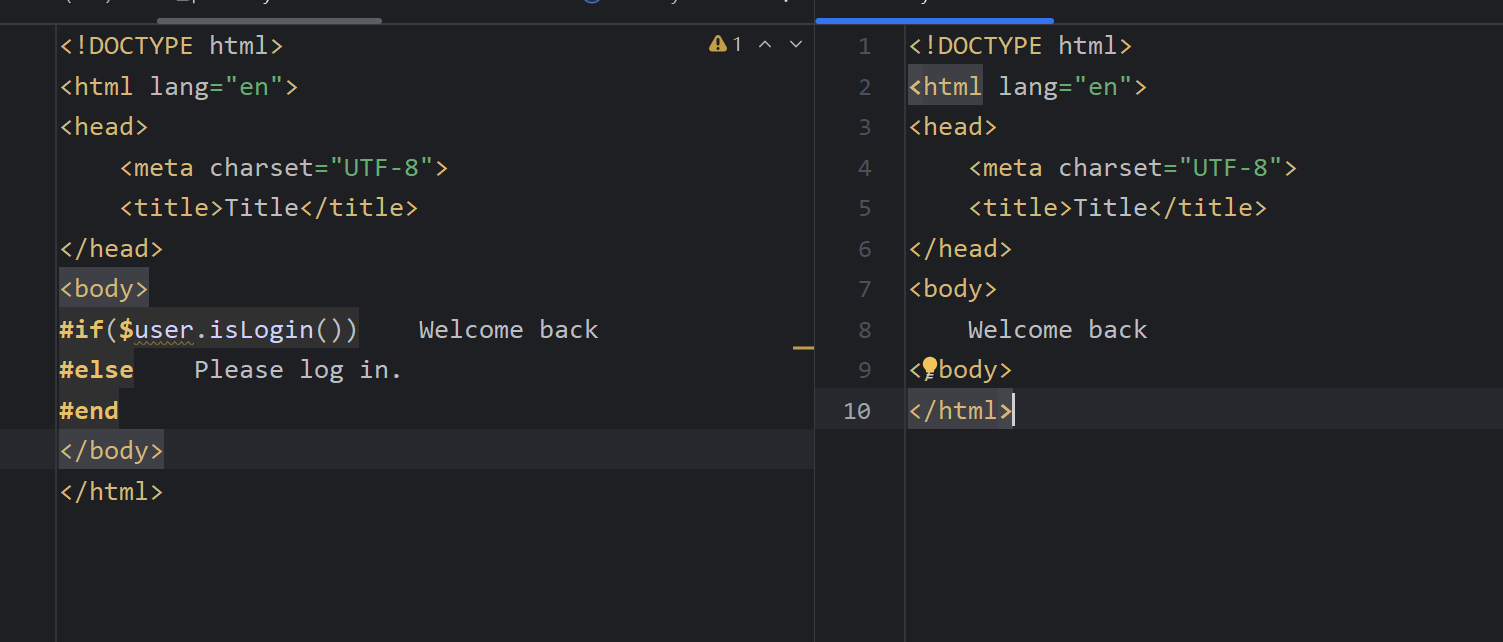Click the yellow warning triangle inspection icon
The height and width of the screenshot is (642, 1503).
tap(718, 44)
